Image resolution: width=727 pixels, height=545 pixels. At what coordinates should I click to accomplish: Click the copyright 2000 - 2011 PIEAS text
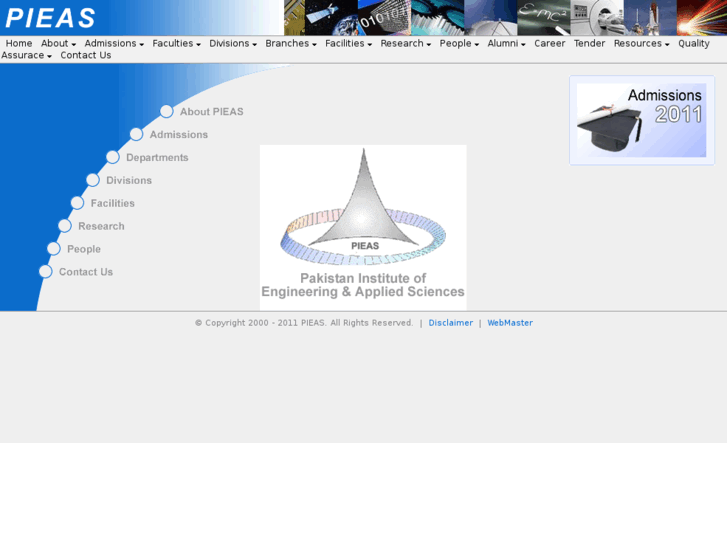[304, 323]
